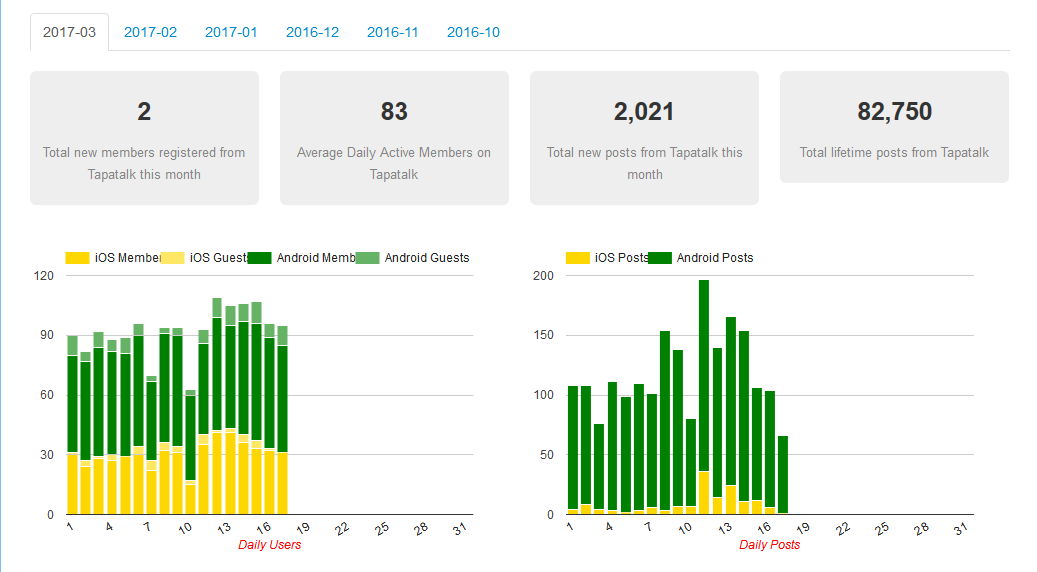1037x572 pixels.
Task: Click the '2,021' new posts value
Action: pyautogui.click(x=644, y=112)
